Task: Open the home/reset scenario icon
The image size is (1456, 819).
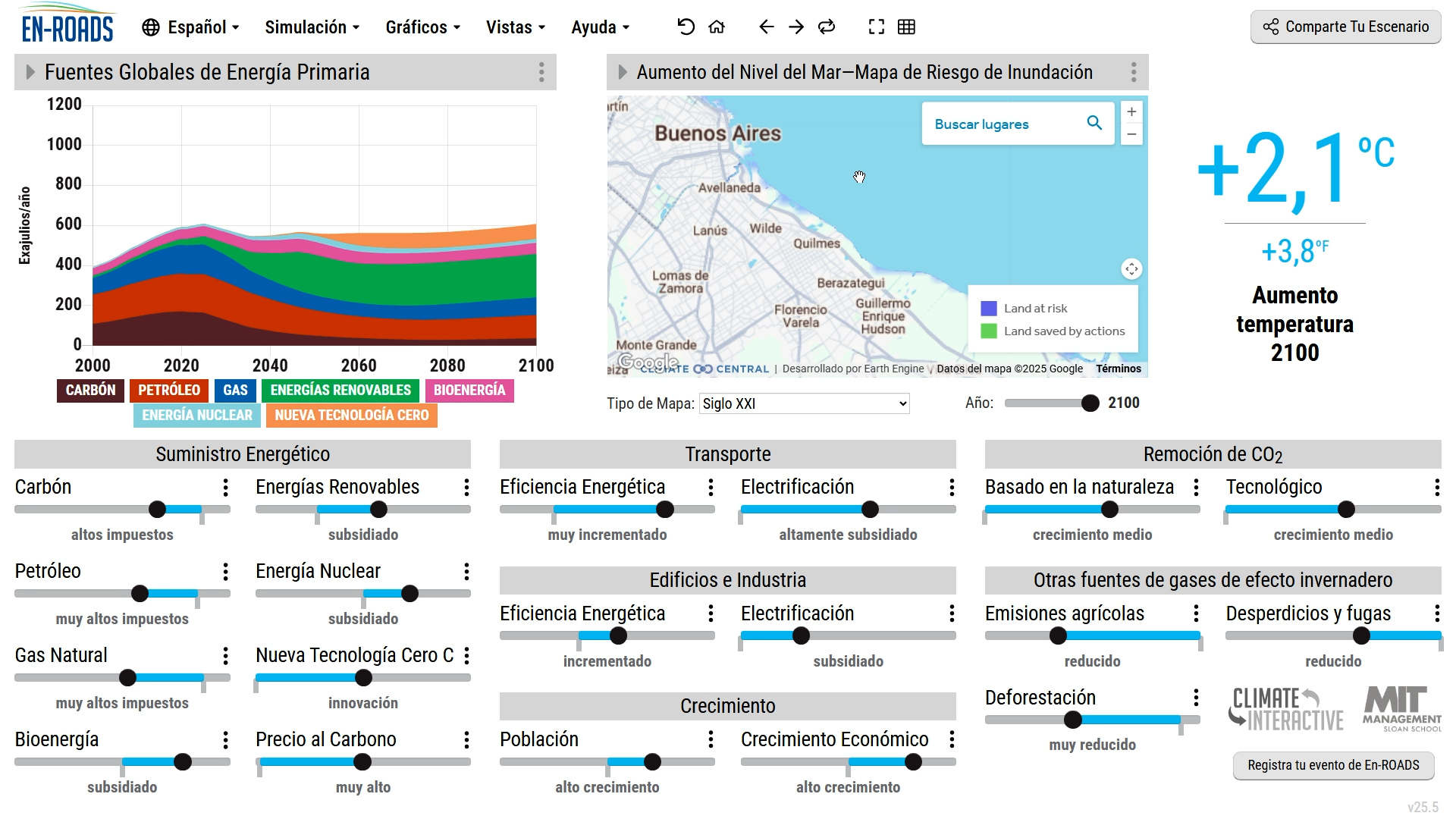Action: coord(715,27)
